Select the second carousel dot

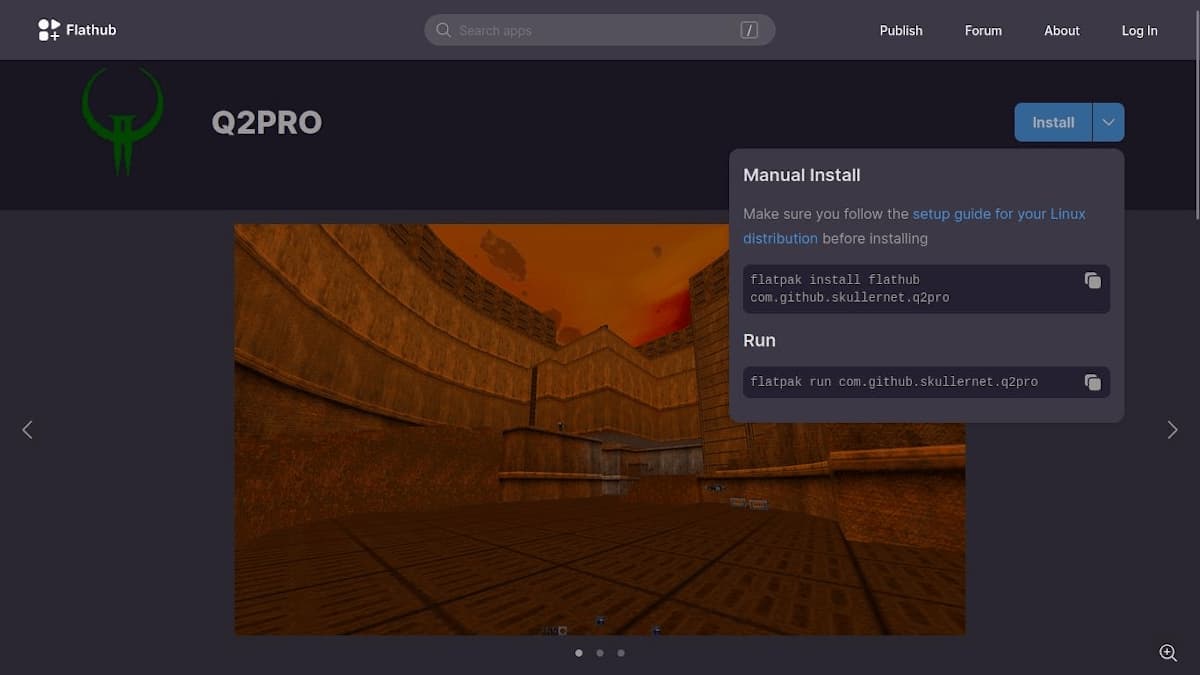[599, 653]
